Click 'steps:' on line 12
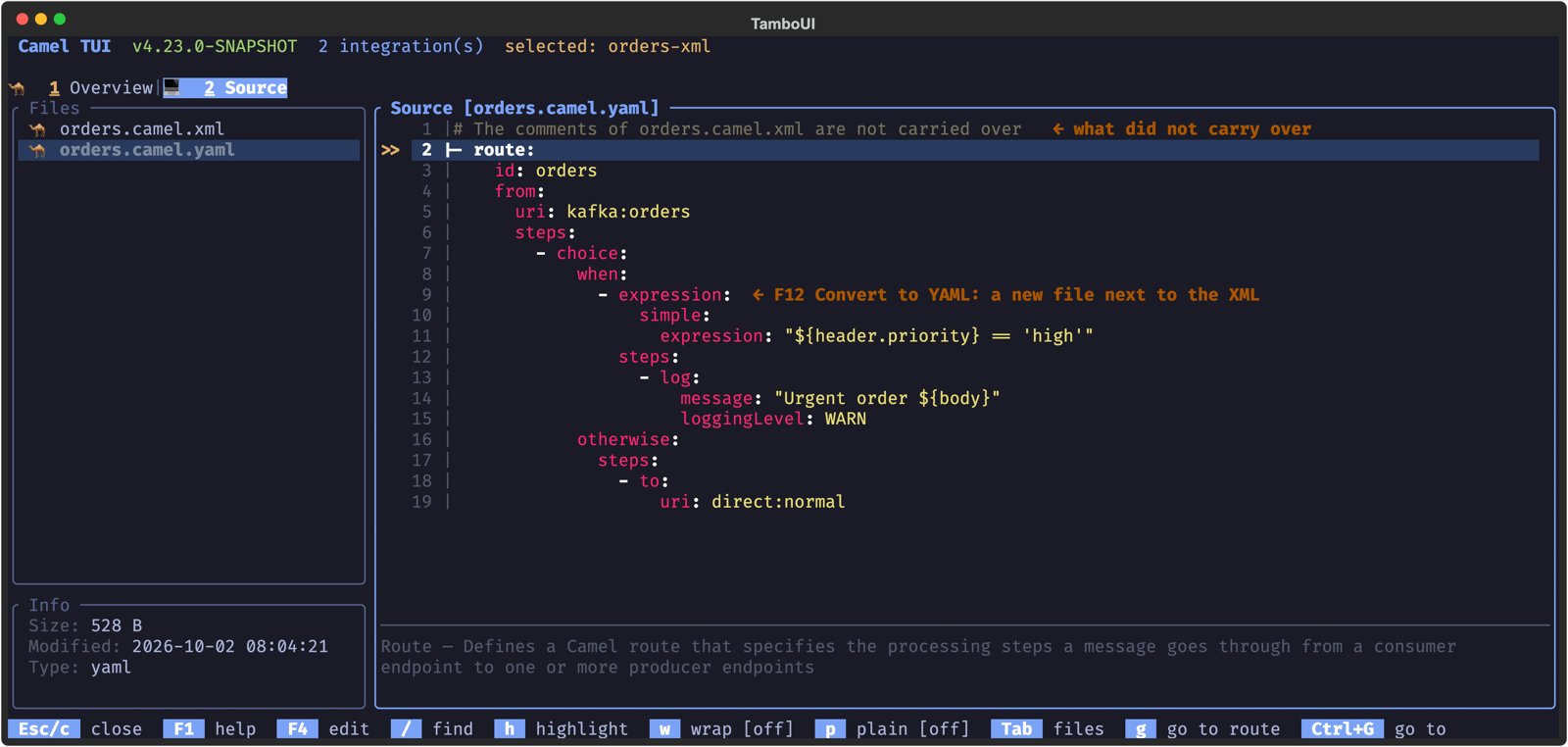The width and height of the screenshot is (1568, 747). pyautogui.click(x=649, y=357)
